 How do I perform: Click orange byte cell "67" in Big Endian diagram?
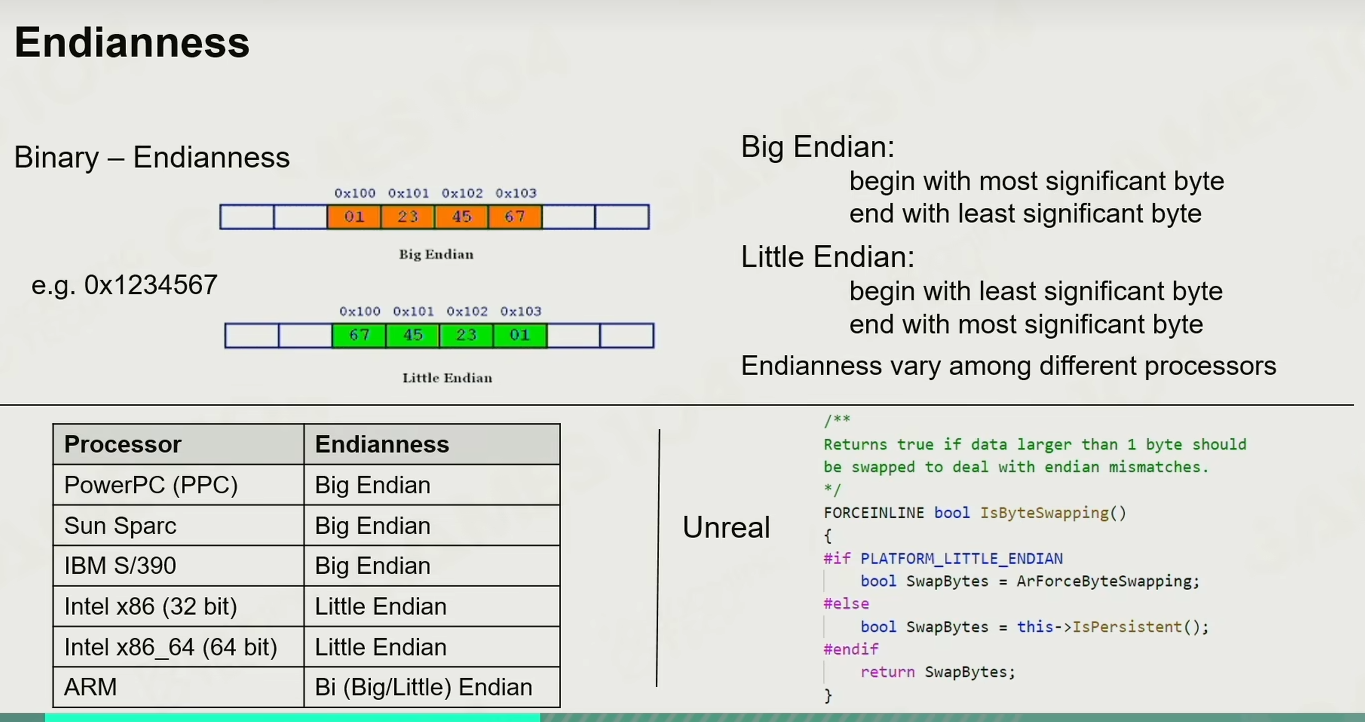[x=515, y=216]
